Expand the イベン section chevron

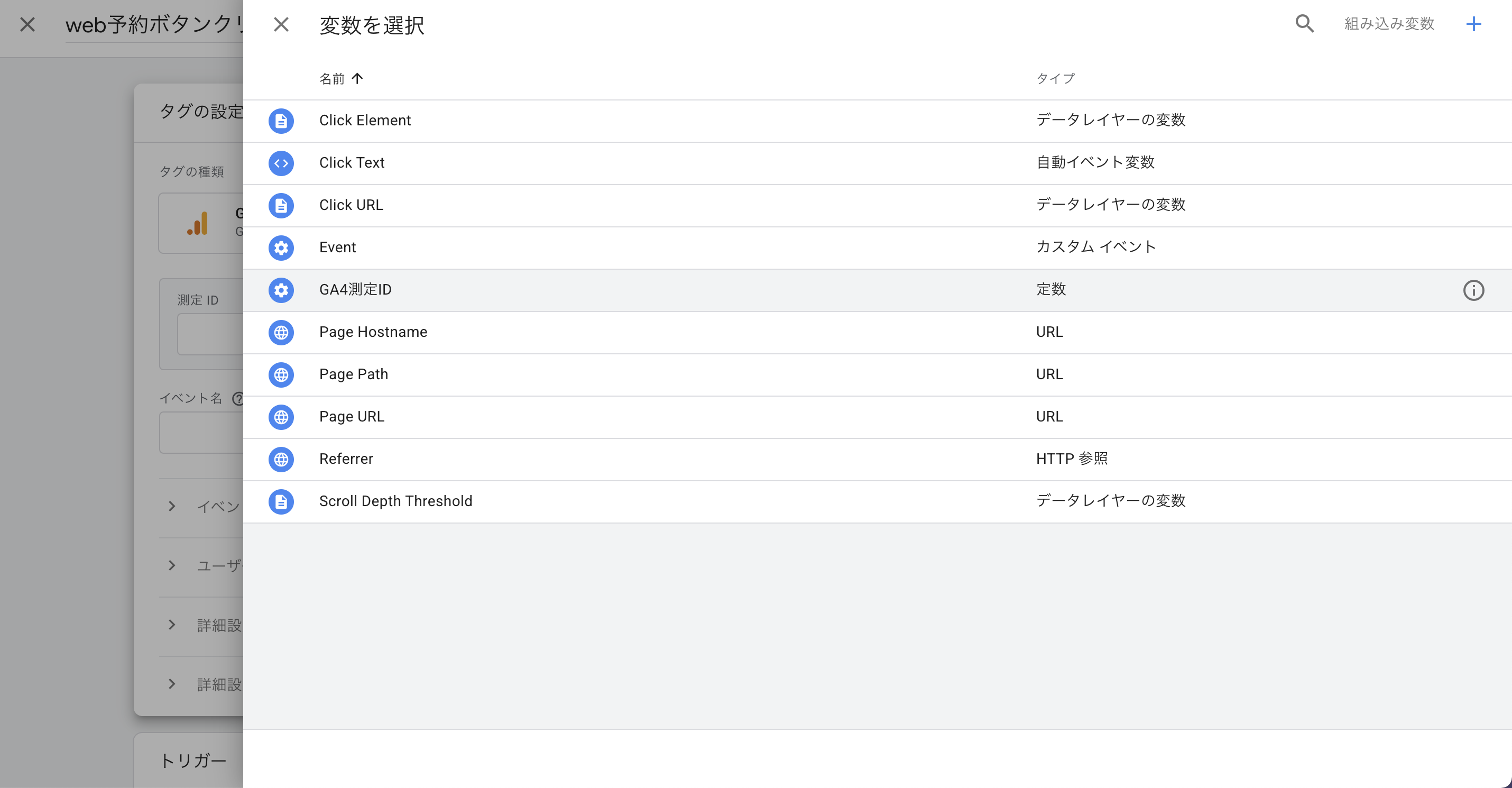click(171, 506)
